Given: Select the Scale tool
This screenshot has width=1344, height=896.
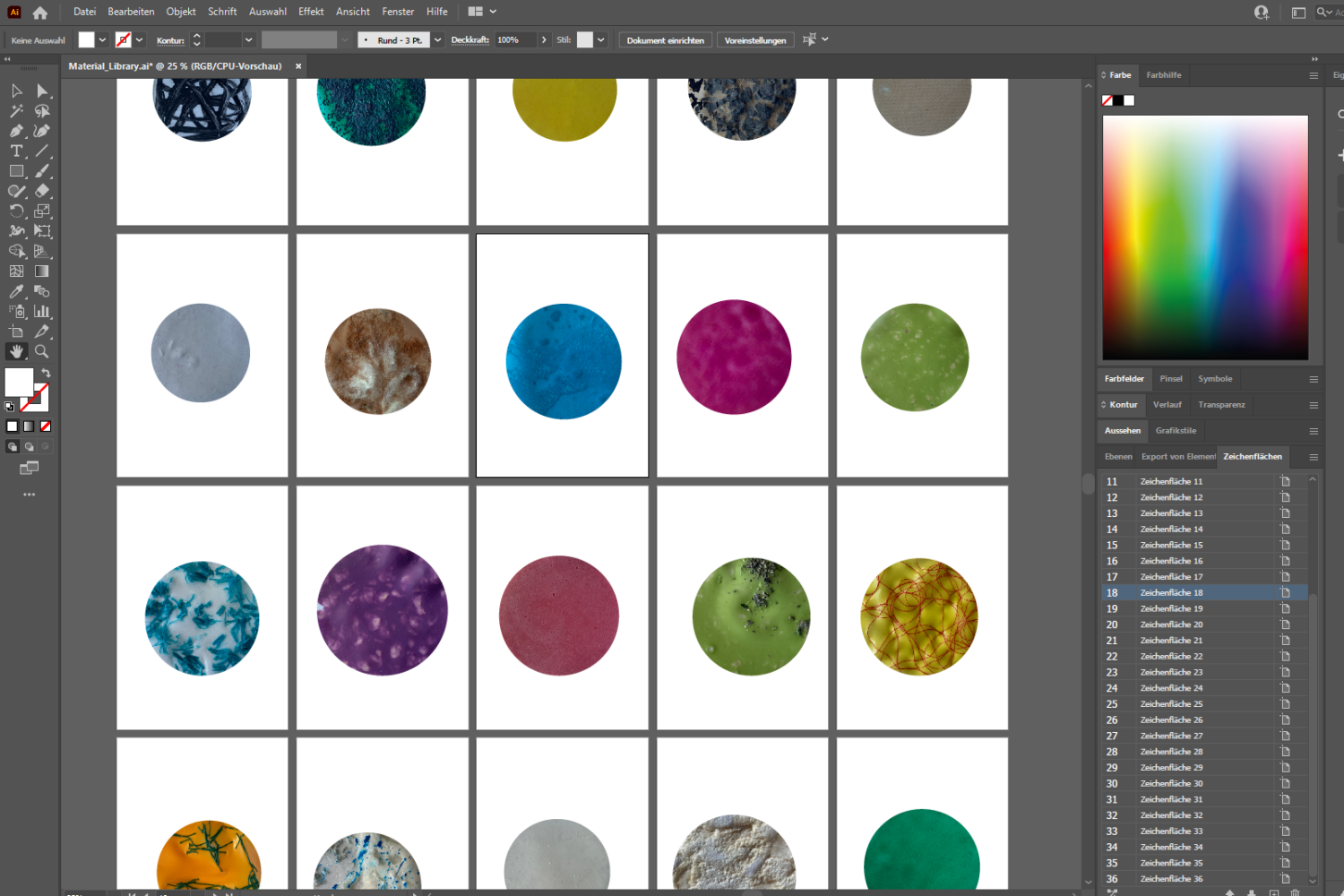Looking at the screenshot, I should (42, 211).
